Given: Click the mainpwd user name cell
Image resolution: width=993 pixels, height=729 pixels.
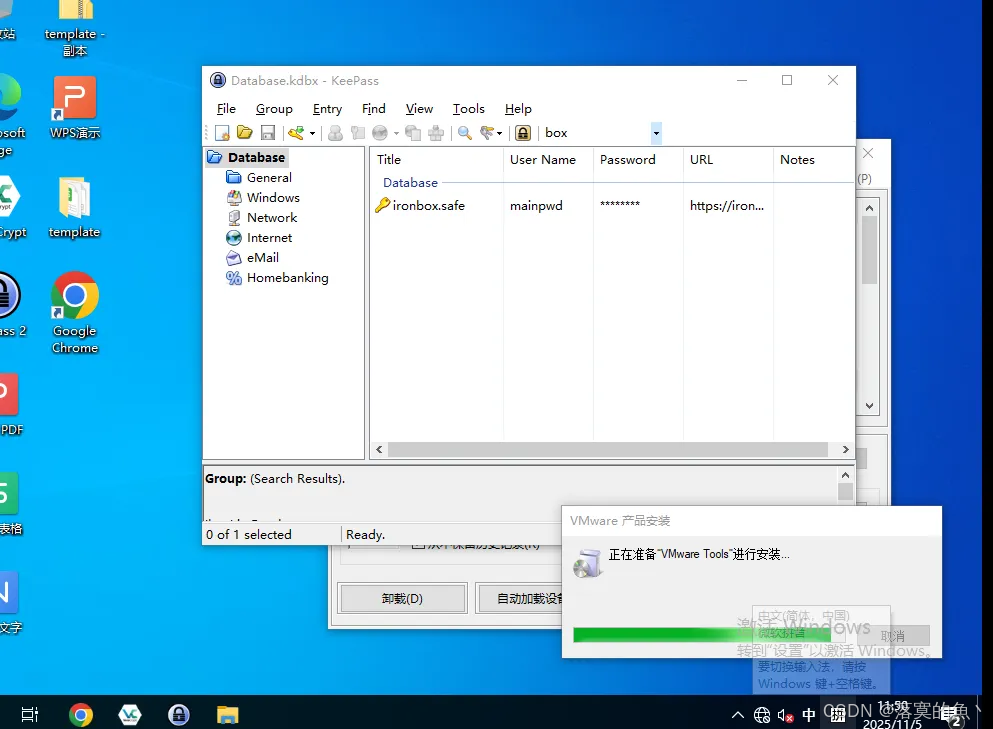Looking at the screenshot, I should pos(536,206).
